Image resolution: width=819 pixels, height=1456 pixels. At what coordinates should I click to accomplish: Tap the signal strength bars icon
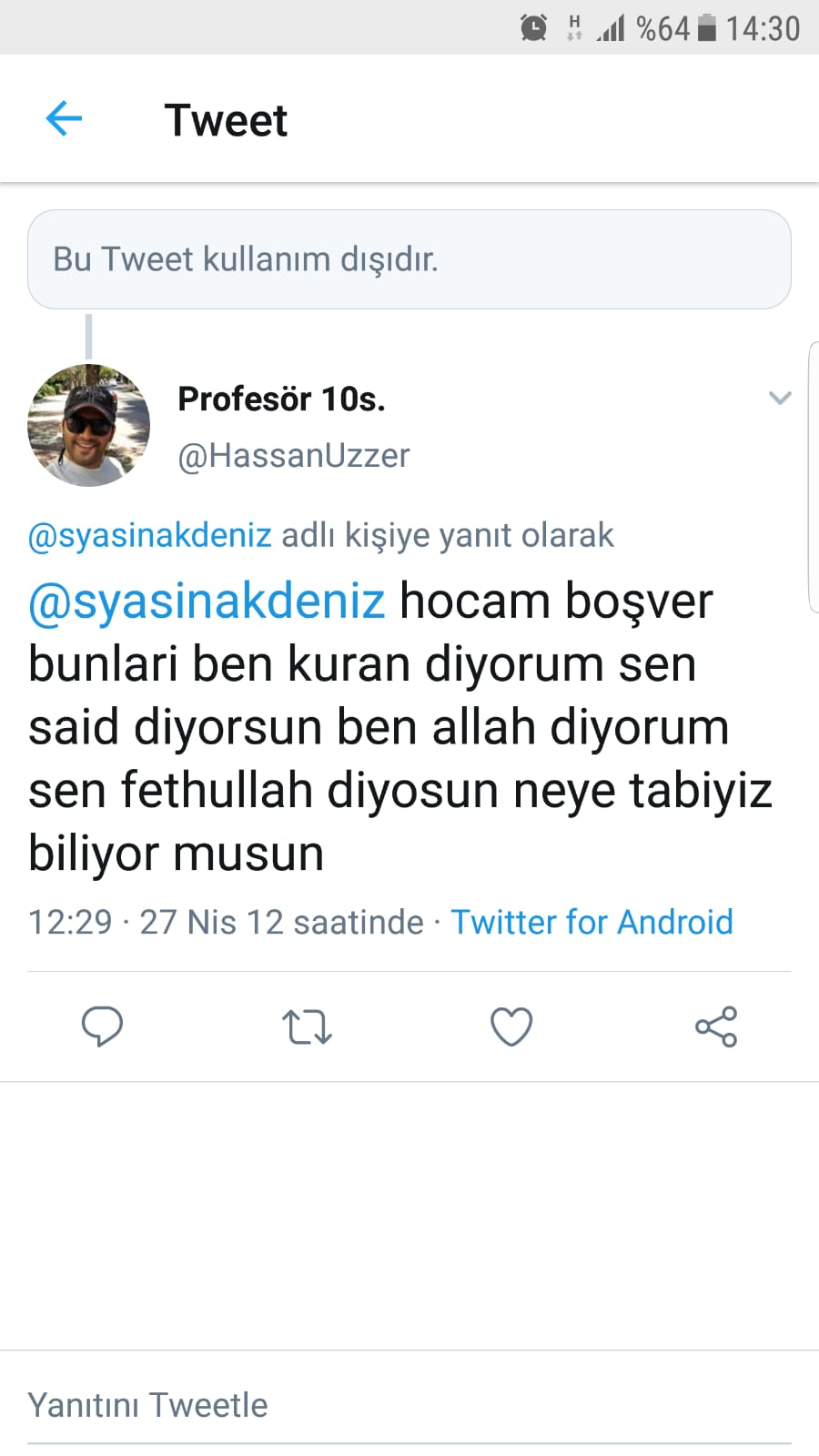[611, 28]
